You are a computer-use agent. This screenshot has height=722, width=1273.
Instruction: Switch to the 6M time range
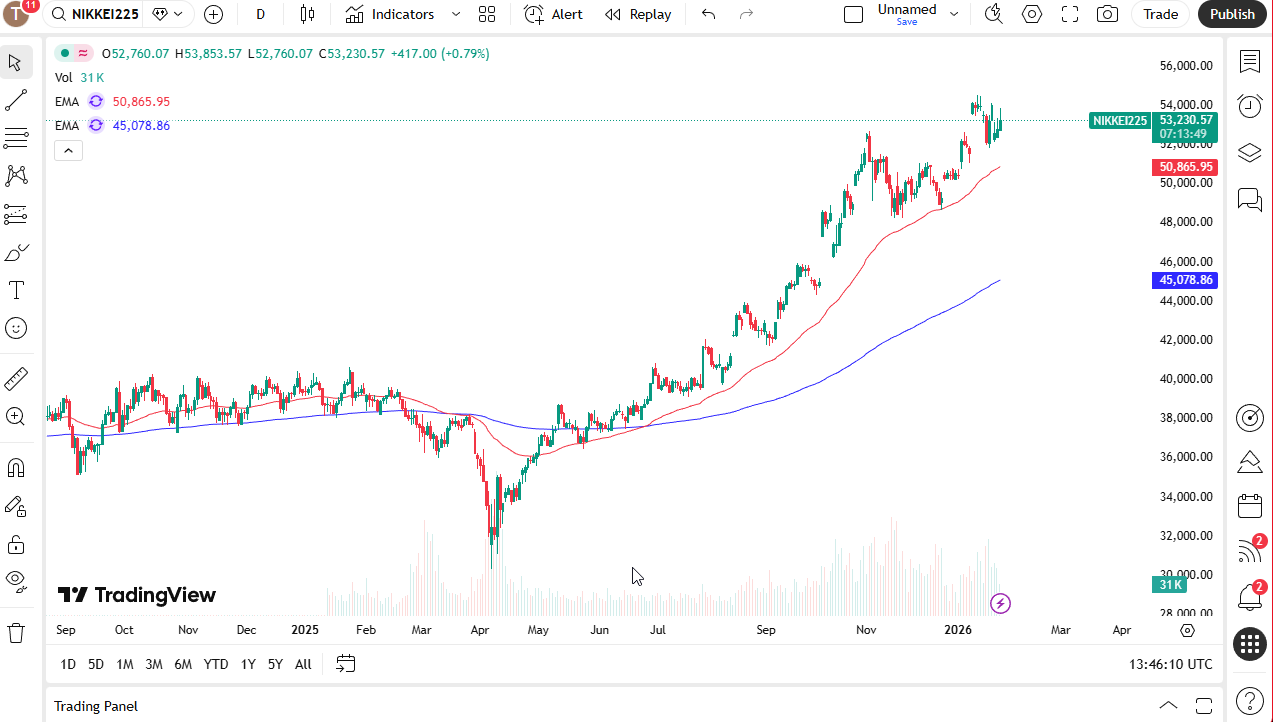click(183, 664)
